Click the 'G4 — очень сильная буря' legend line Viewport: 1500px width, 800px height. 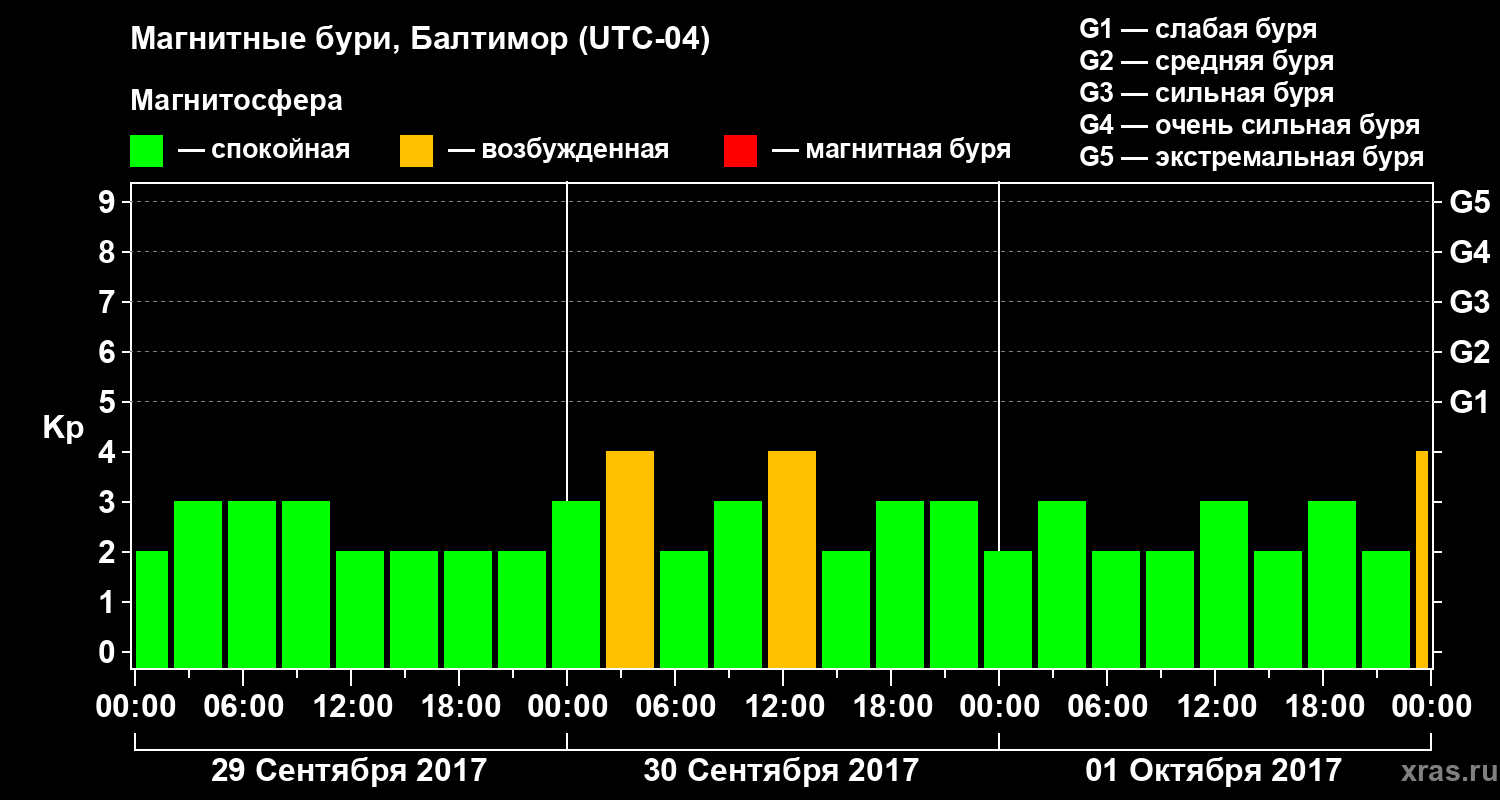pyautogui.click(x=1250, y=125)
